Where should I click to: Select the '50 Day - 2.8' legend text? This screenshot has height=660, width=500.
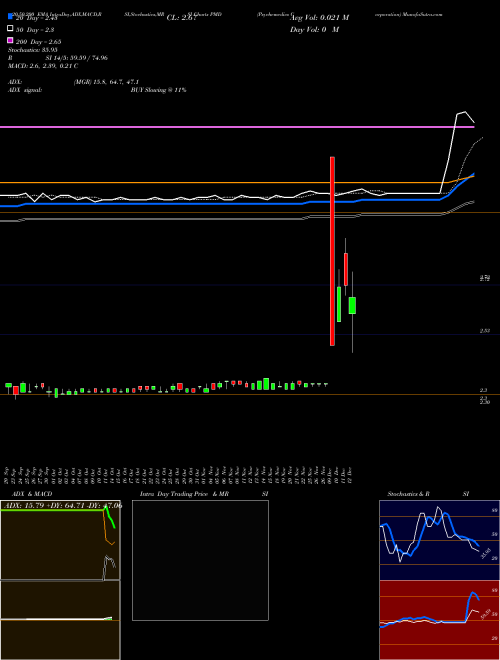pyautogui.click(x=35, y=30)
